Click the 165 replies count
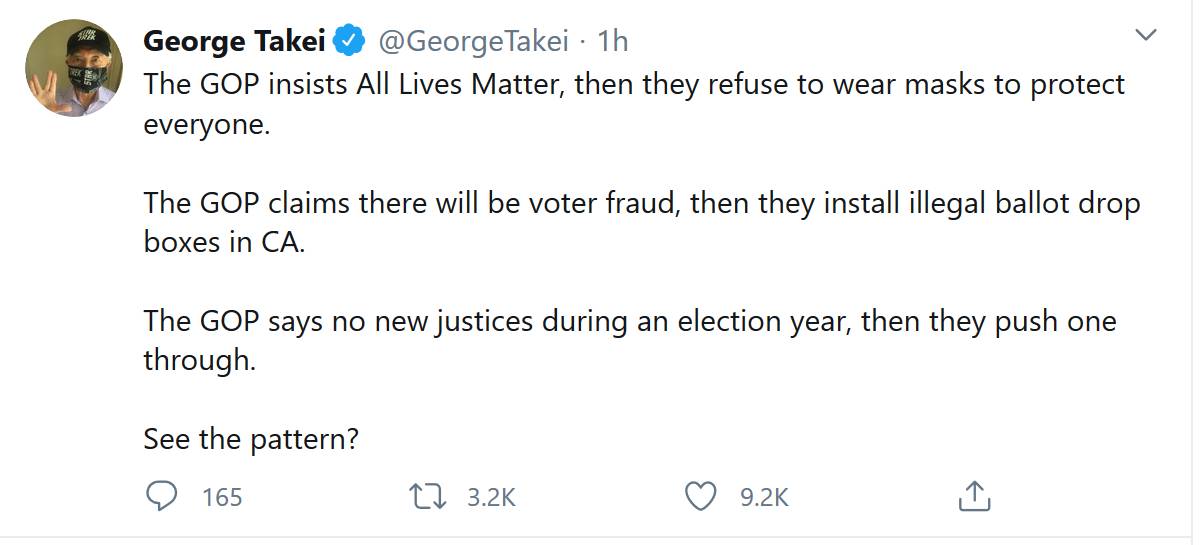1203x545 pixels. pos(222,497)
